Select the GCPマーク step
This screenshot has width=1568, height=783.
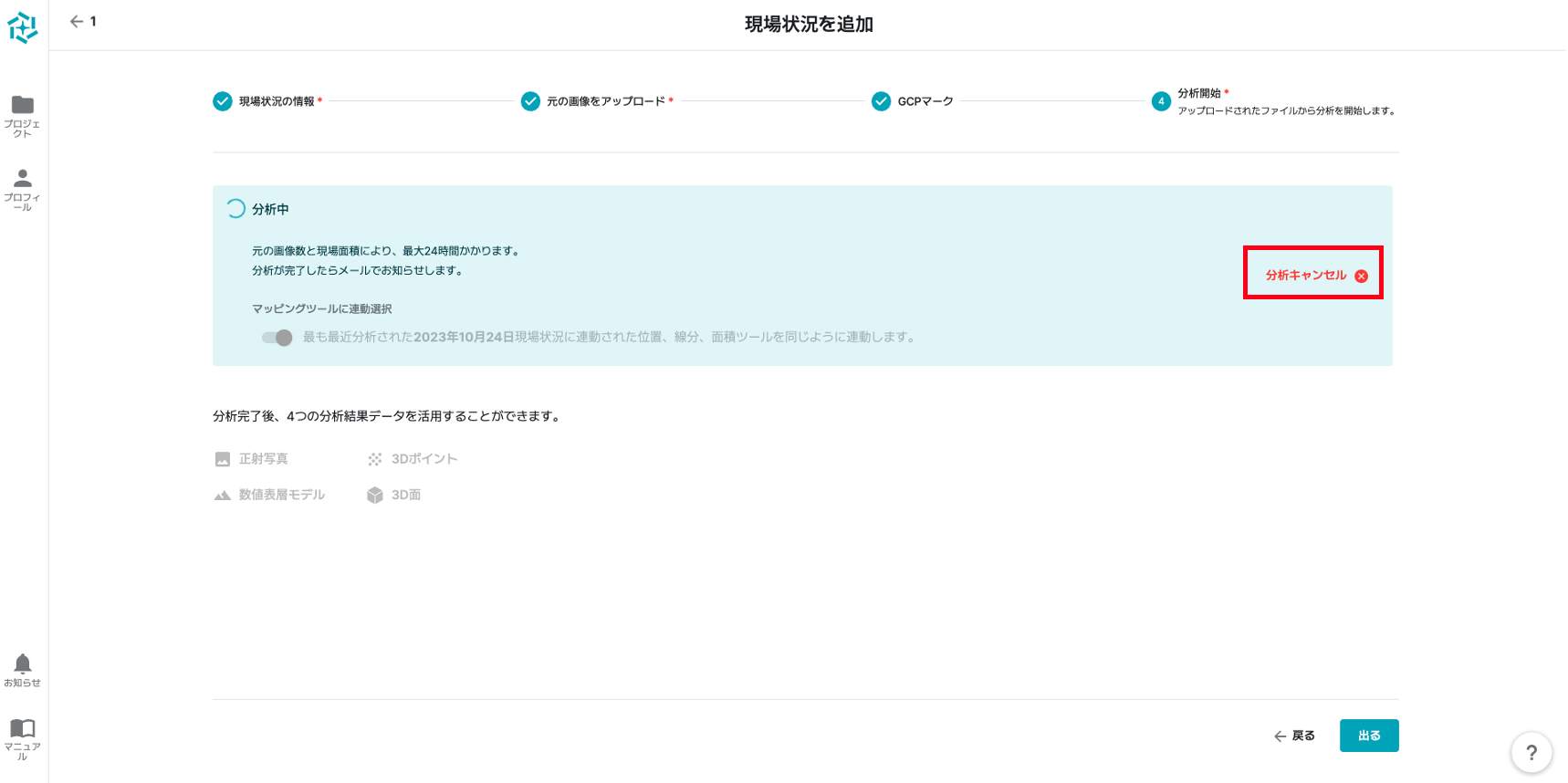881,101
